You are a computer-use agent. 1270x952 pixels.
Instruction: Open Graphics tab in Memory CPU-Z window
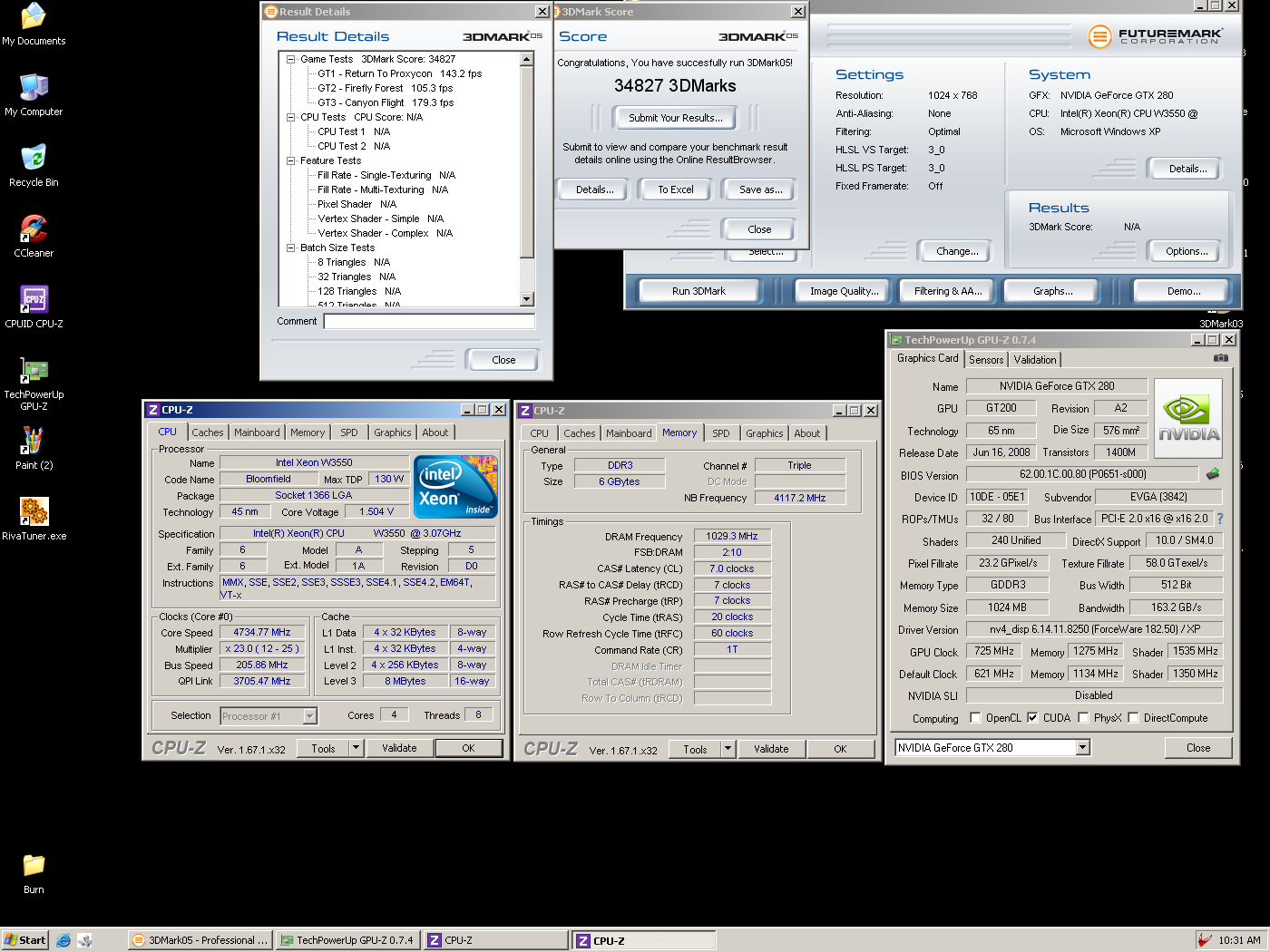coord(765,433)
